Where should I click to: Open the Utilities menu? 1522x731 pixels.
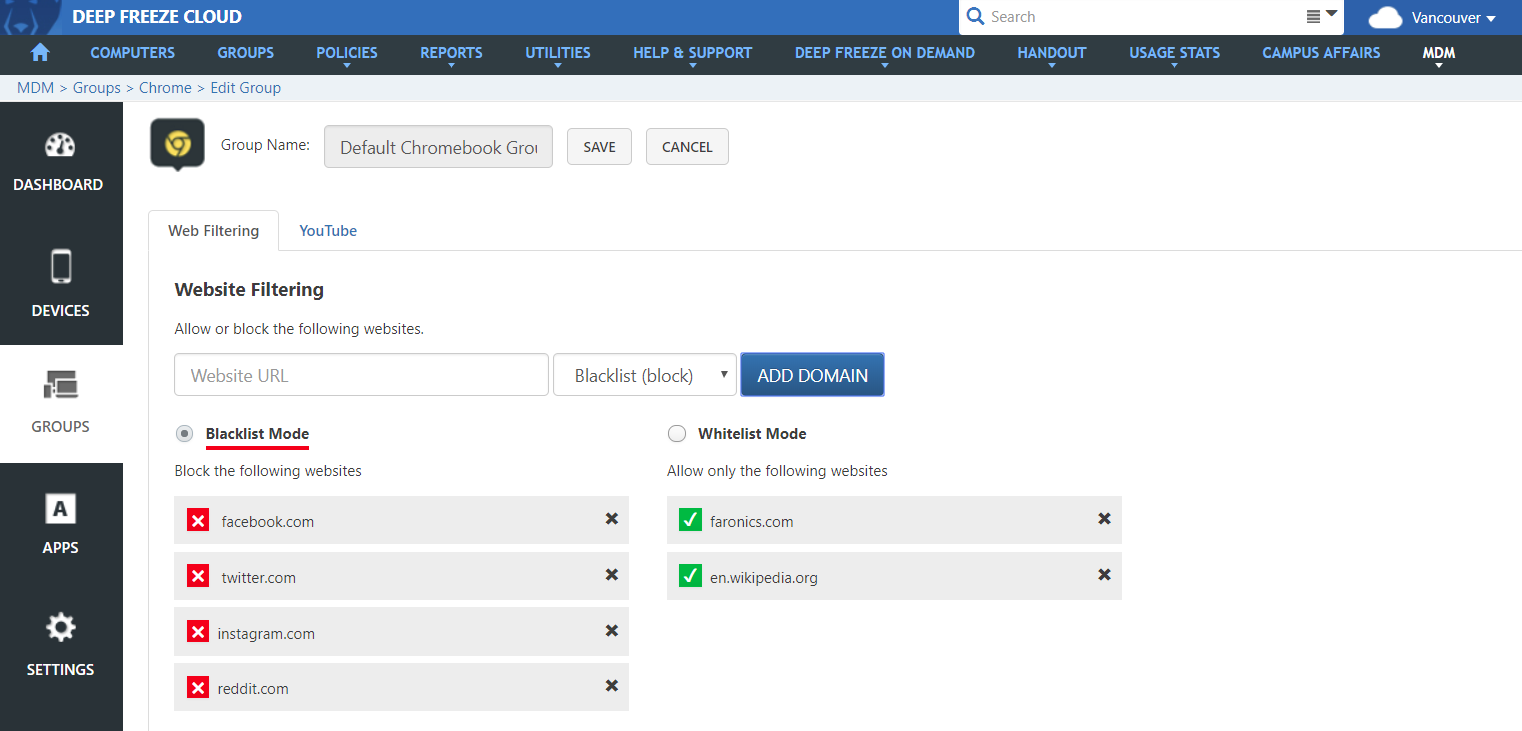coord(558,53)
